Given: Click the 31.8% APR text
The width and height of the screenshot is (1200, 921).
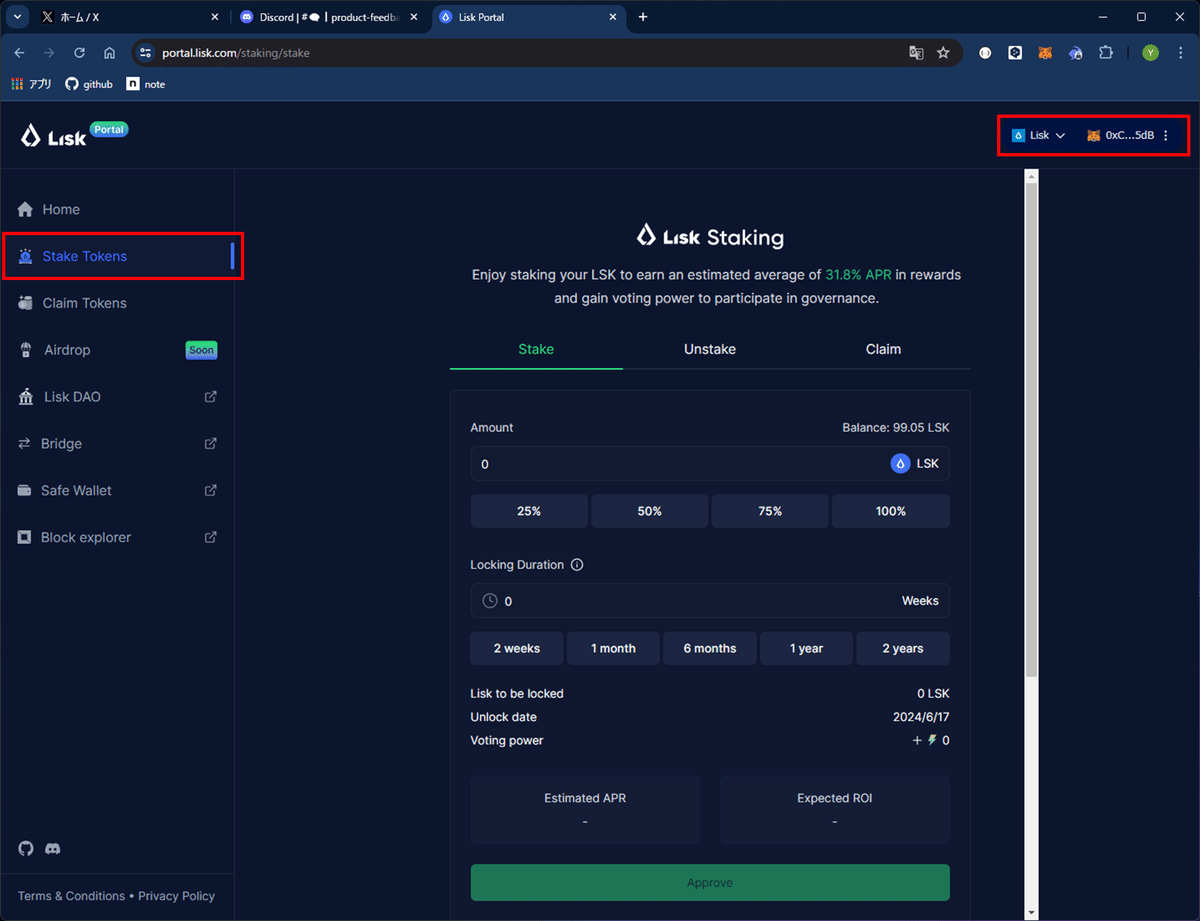Looking at the screenshot, I should [858, 274].
